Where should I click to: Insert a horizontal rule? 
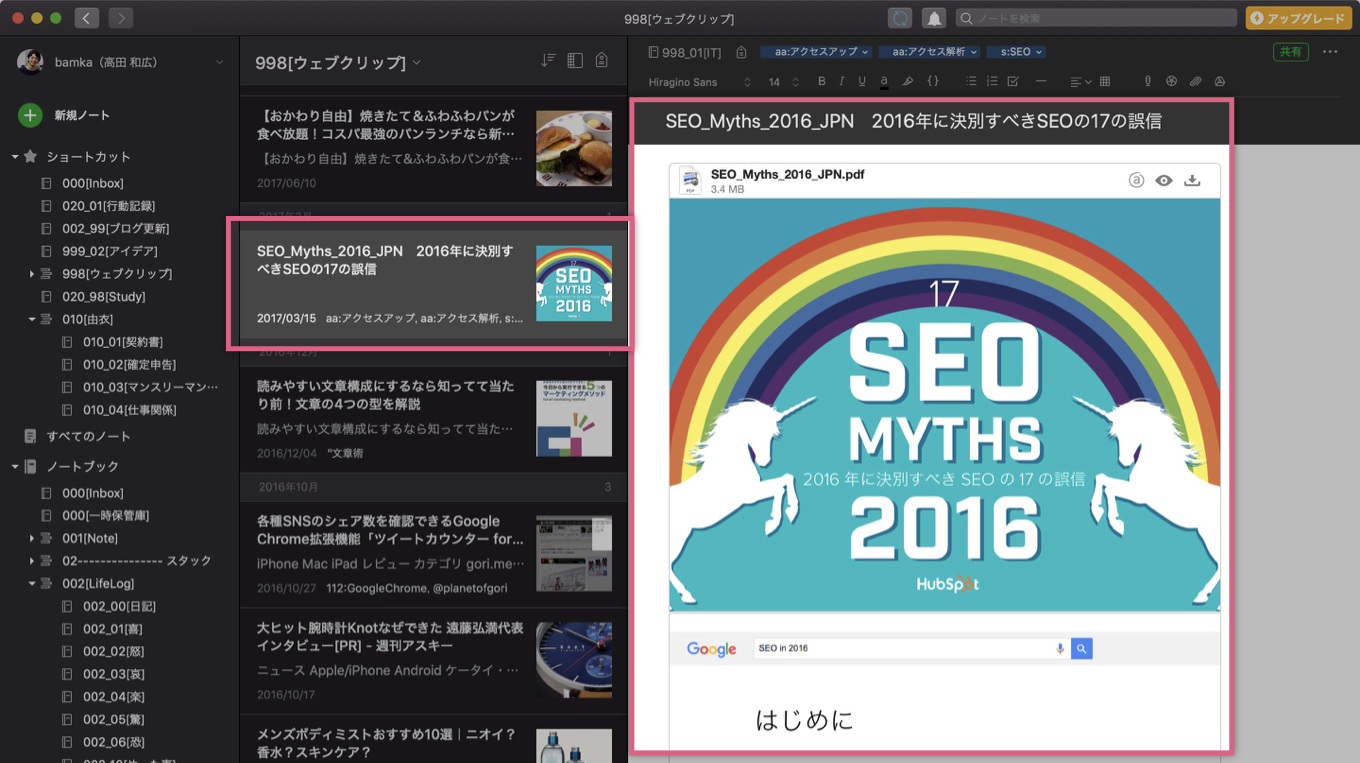(x=1041, y=81)
